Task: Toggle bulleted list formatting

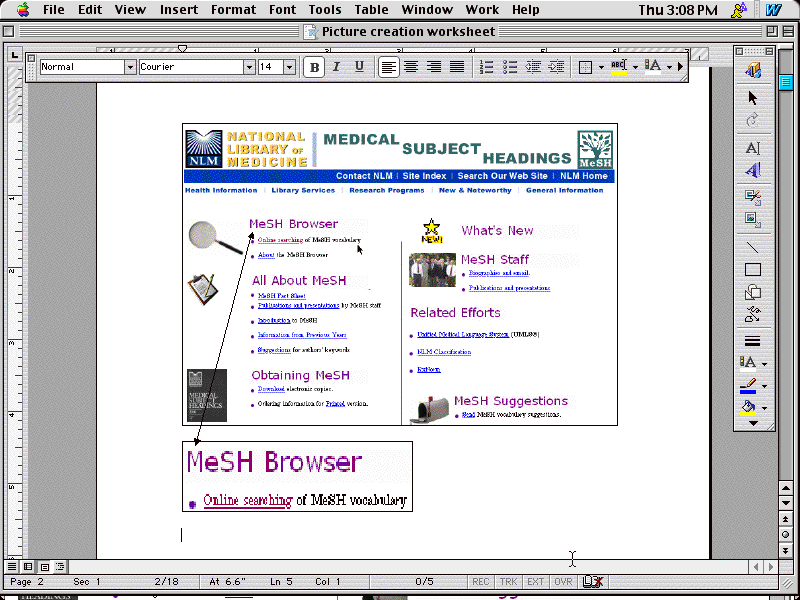Action: [510, 67]
